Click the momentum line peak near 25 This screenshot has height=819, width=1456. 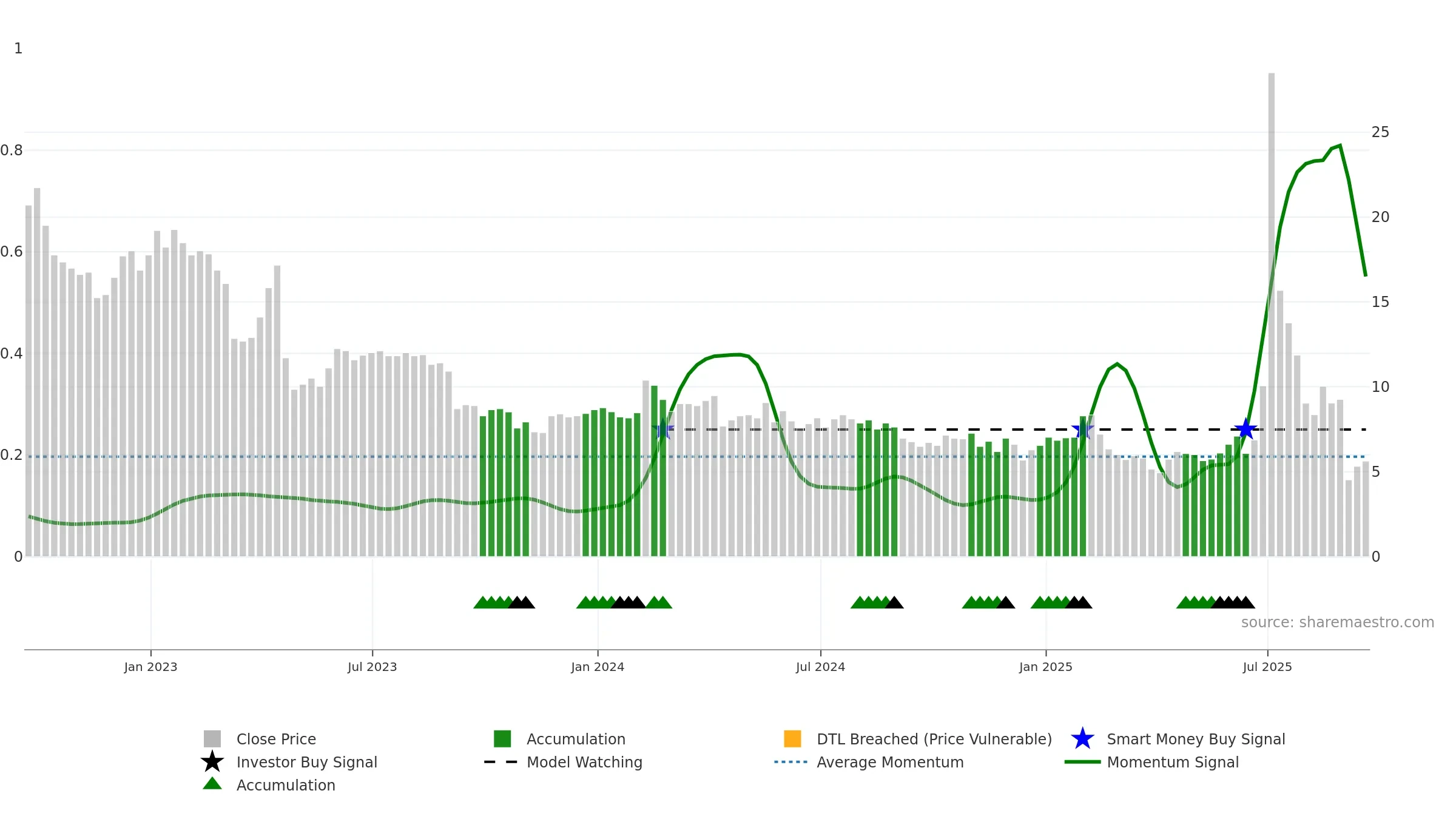1340,146
